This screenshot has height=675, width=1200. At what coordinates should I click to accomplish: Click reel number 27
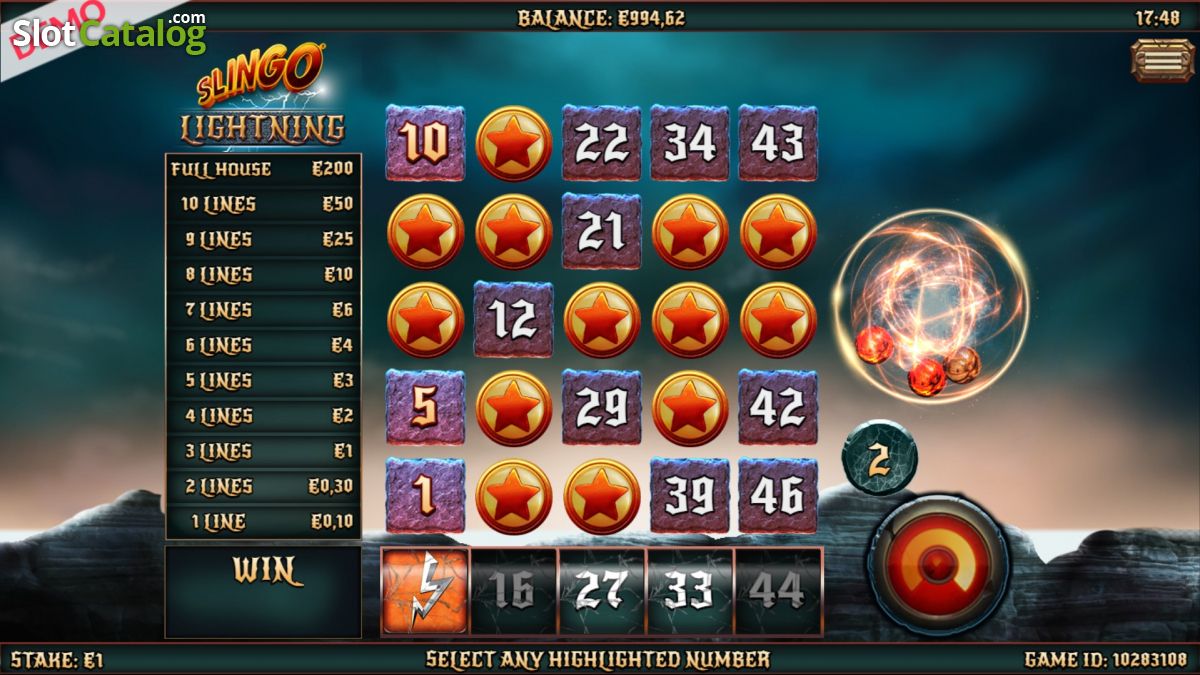point(601,591)
